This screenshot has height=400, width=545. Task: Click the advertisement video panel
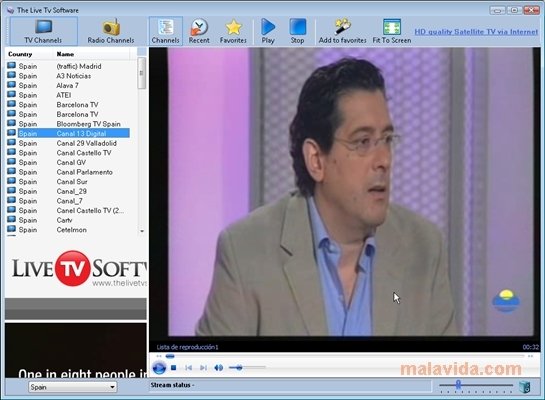[x=76, y=350]
